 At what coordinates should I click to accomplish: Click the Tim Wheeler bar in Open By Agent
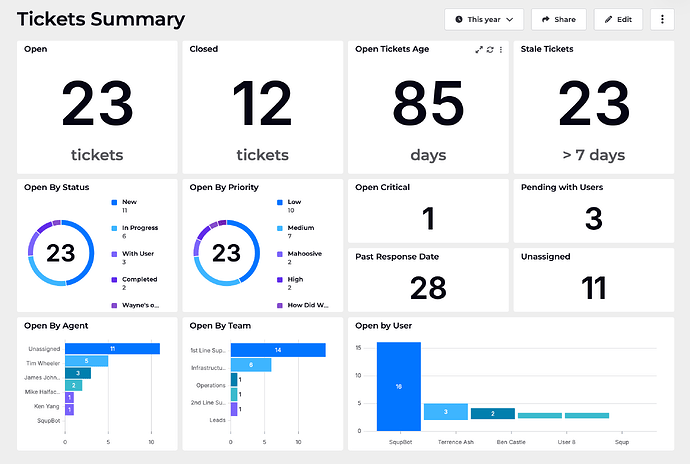tap(87, 361)
